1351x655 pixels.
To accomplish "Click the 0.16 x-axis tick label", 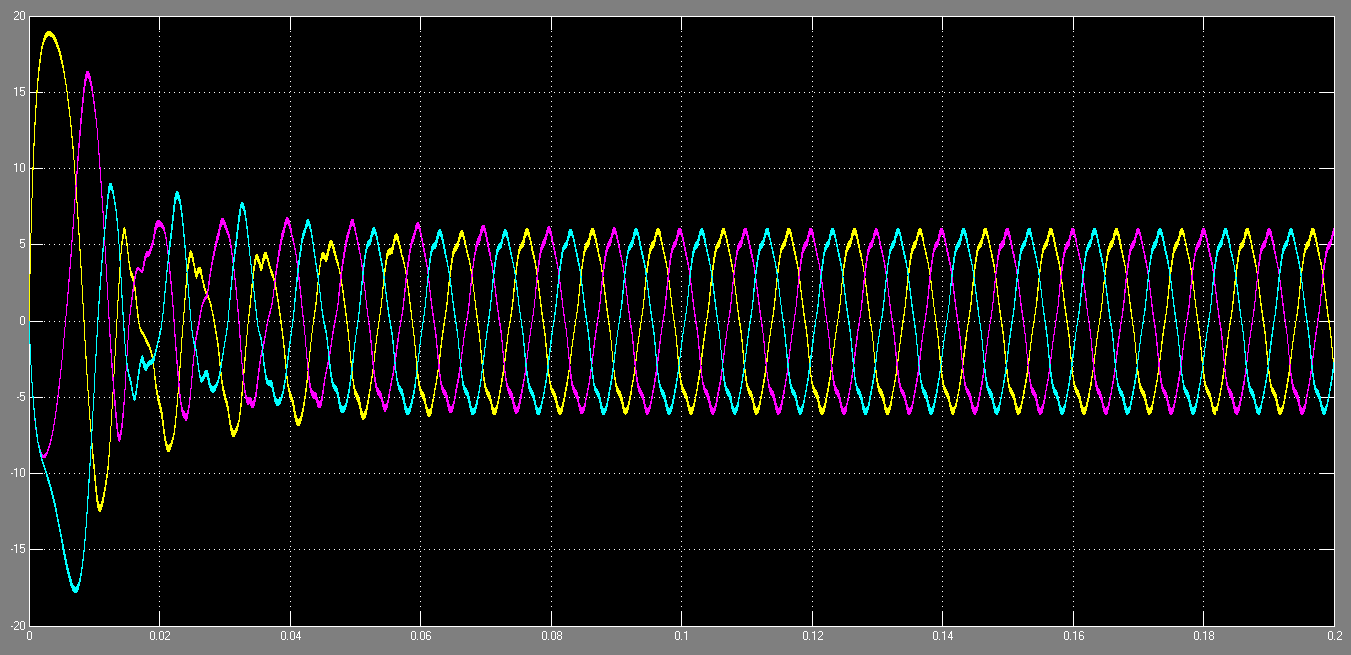I will [x=1073, y=635].
